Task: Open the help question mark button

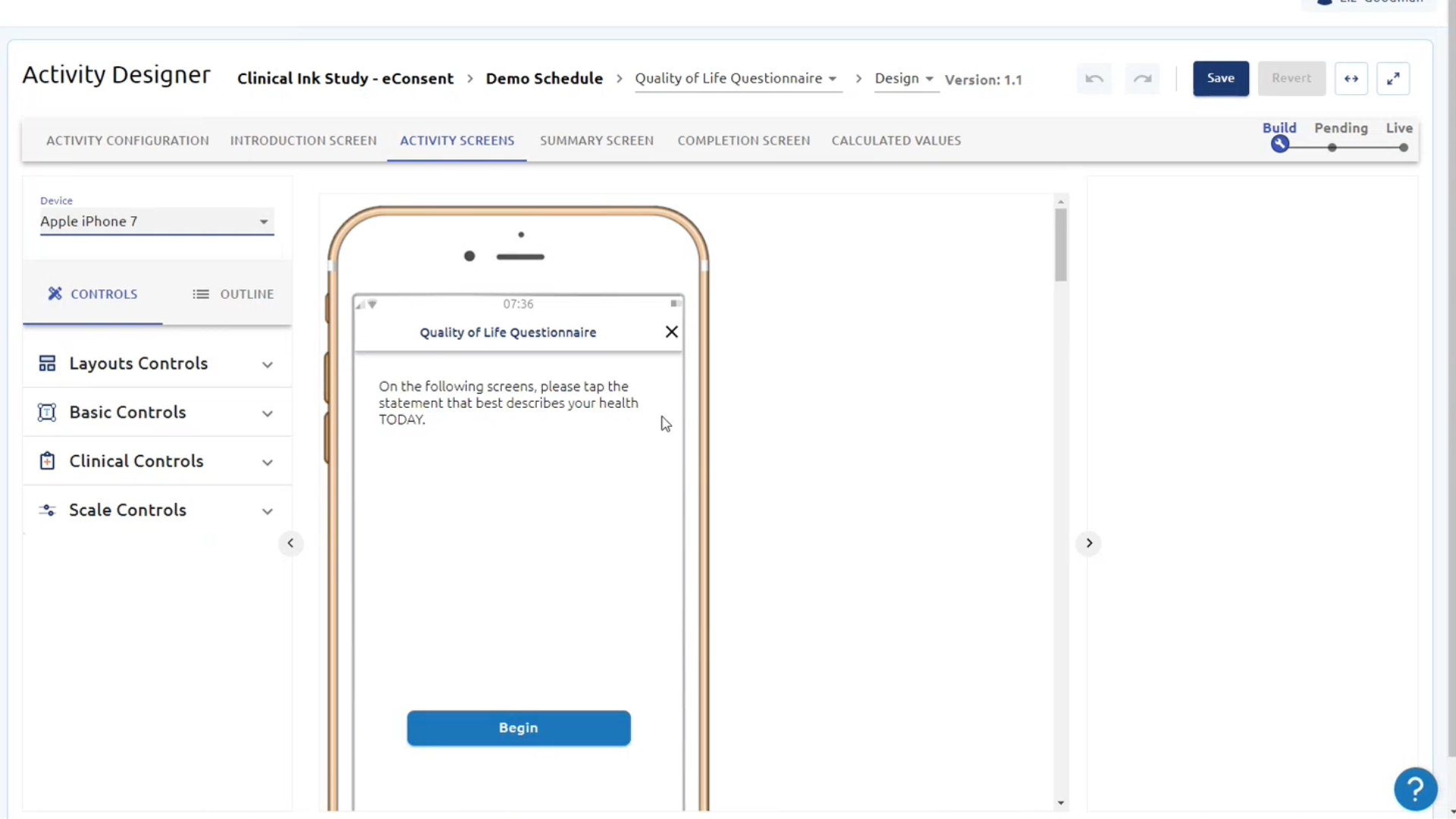Action: click(1415, 789)
